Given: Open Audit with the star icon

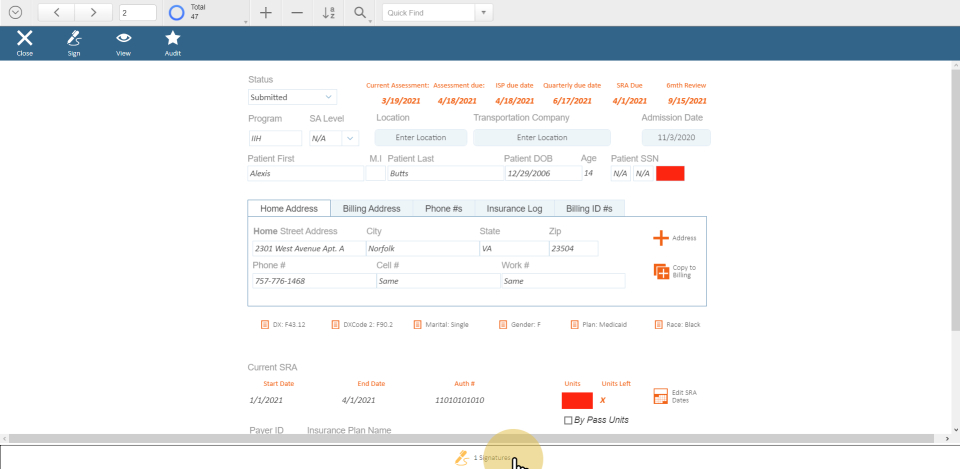Looking at the screenshot, I should click(x=172, y=39).
